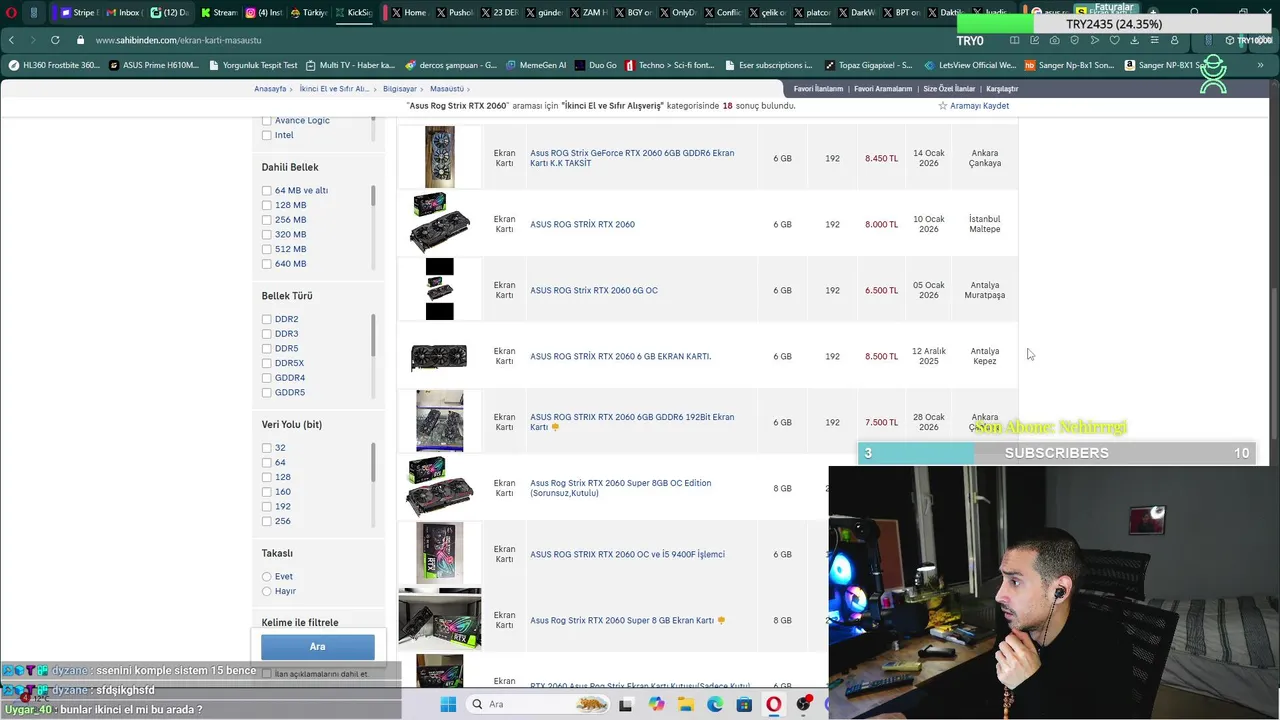Open the ASUS ROG Strix RTX 2060 6G OC listing
1280x720 pixels.
594,290
